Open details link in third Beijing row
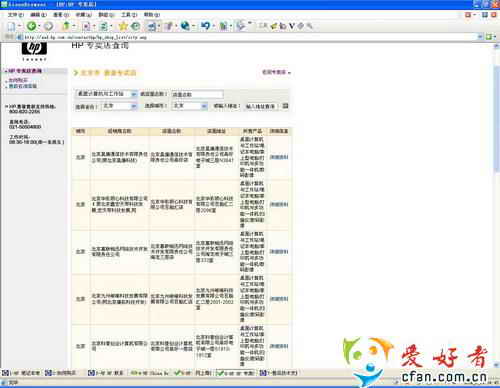This screenshot has height=388, width=500. (x=279, y=252)
